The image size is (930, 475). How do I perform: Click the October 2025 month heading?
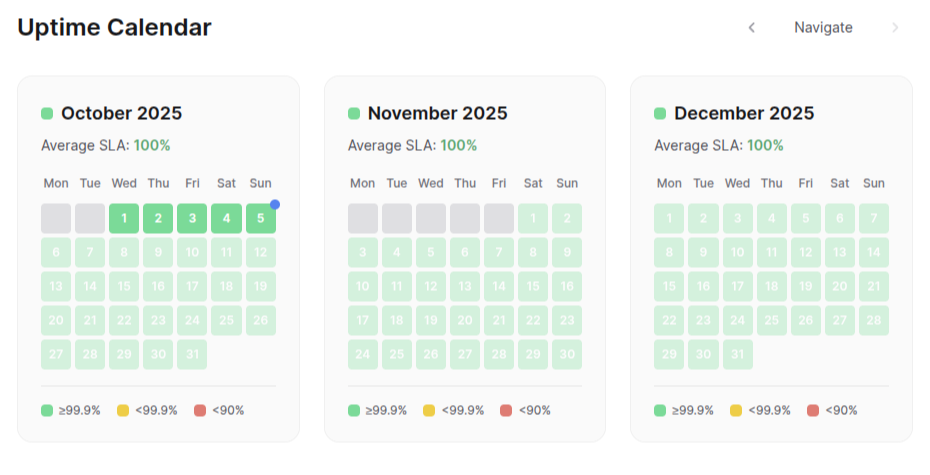(x=121, y=113)
